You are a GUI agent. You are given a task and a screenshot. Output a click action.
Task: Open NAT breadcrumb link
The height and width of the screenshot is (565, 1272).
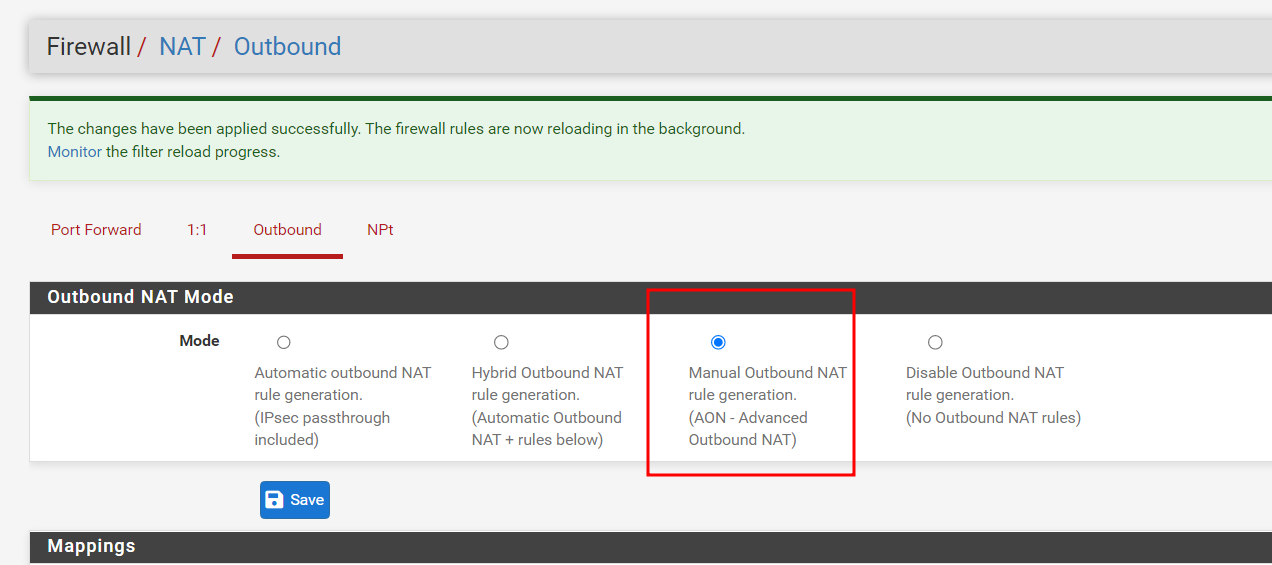182,46
